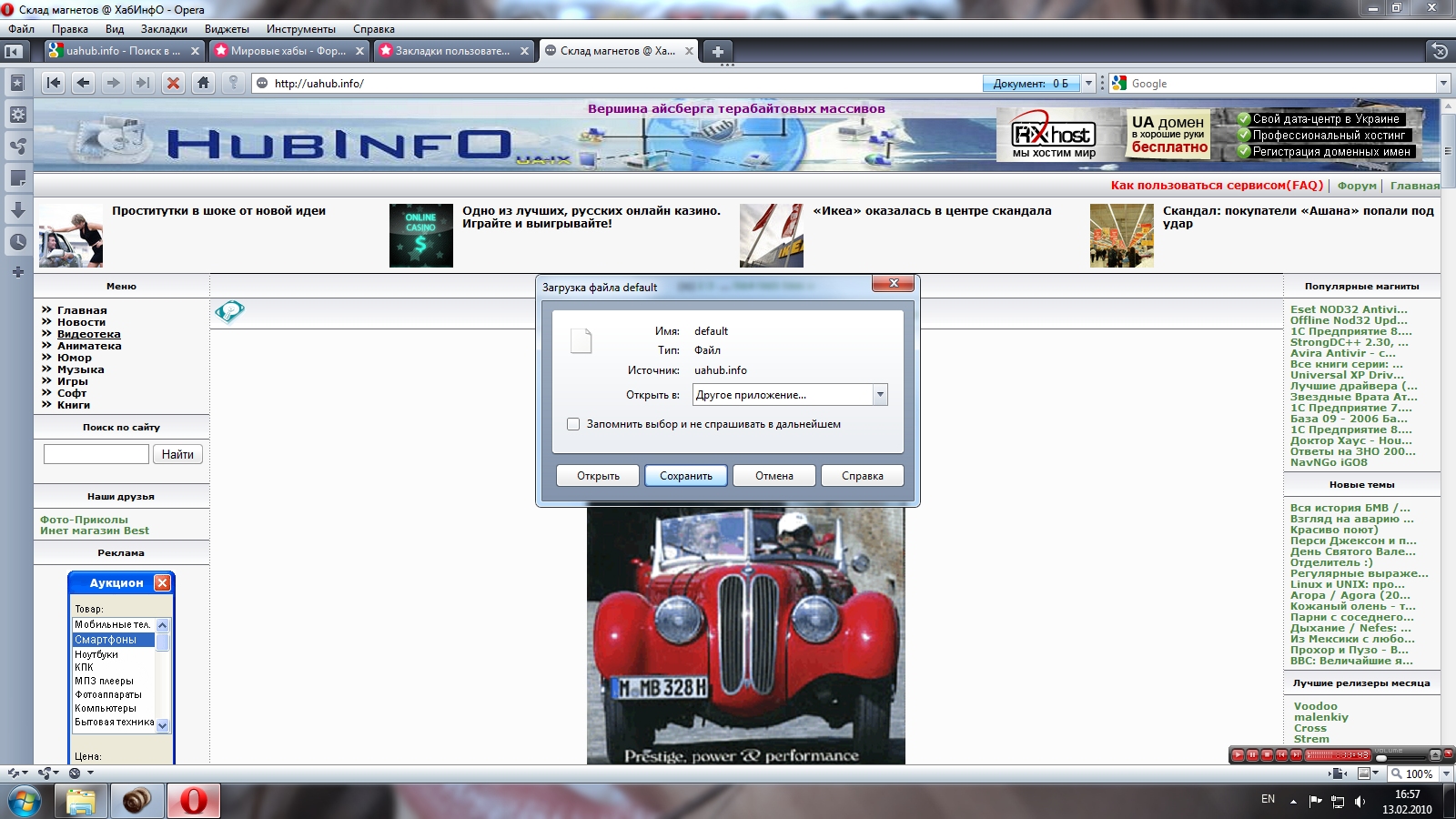
Task: Open the 'Закладки' menu
Action: (x=164, y=29)
